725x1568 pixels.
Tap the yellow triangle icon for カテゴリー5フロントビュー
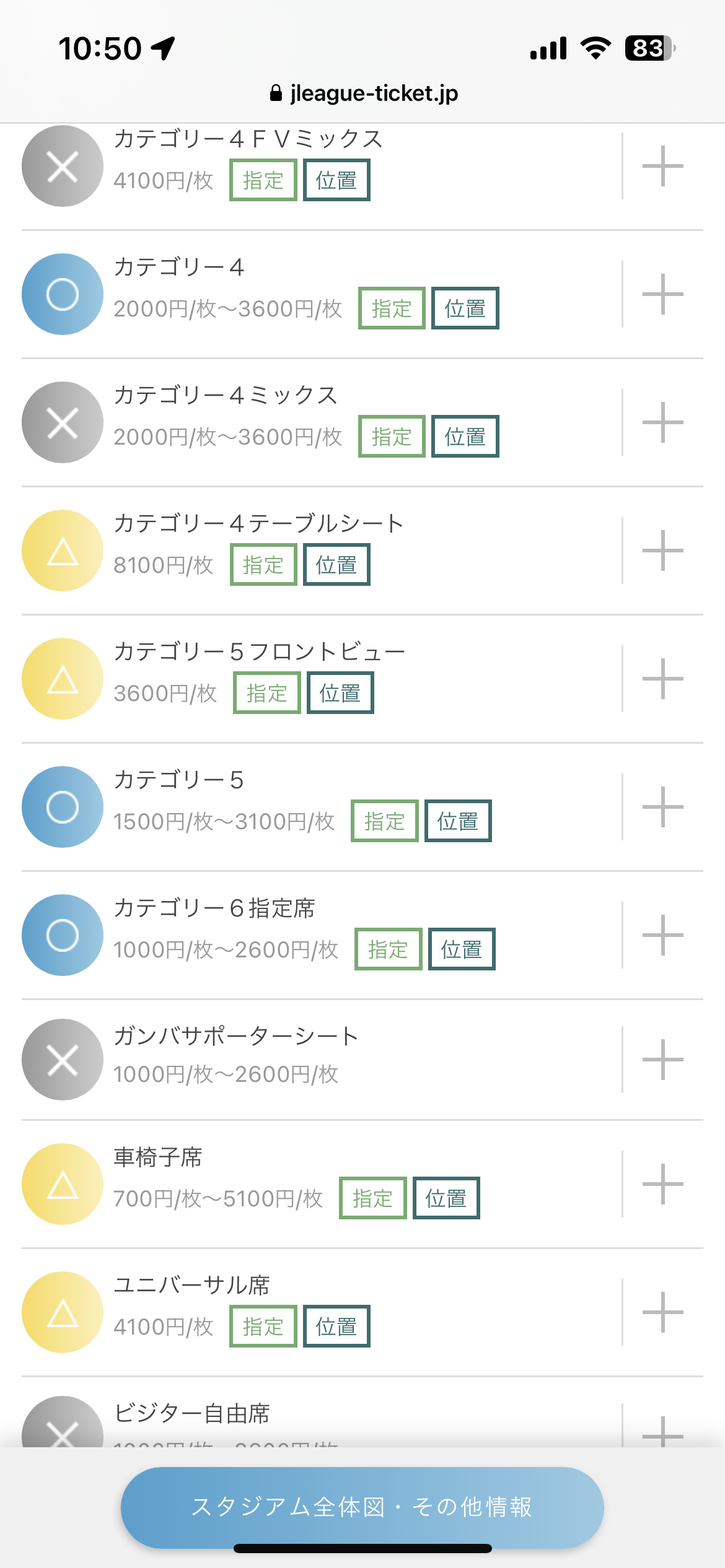[x=63, y=679]
